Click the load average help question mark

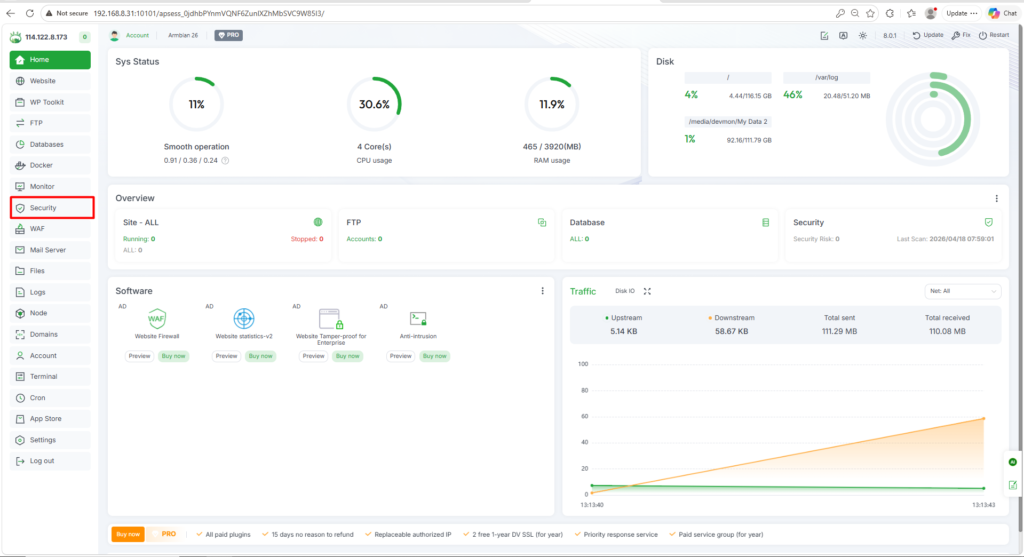pyautogui.click(x=225, y=160)
